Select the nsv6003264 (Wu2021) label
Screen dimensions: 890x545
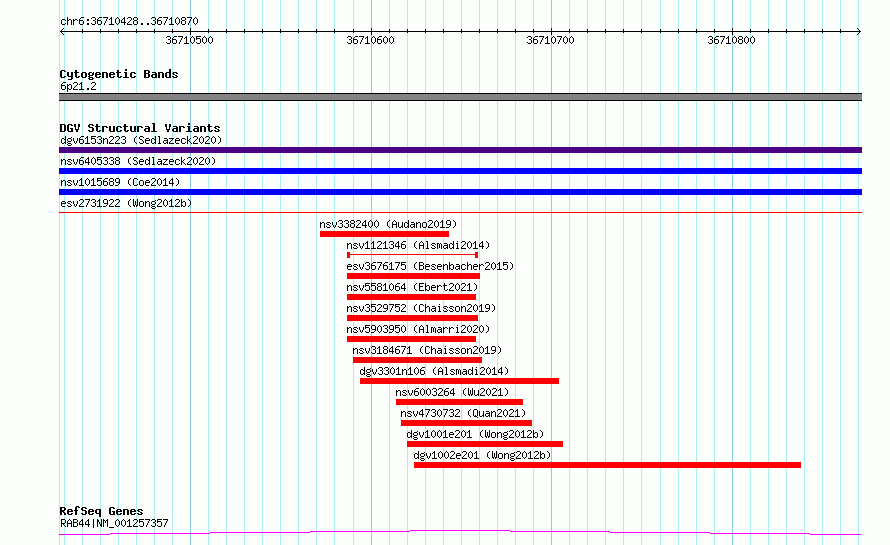point(452,392)
